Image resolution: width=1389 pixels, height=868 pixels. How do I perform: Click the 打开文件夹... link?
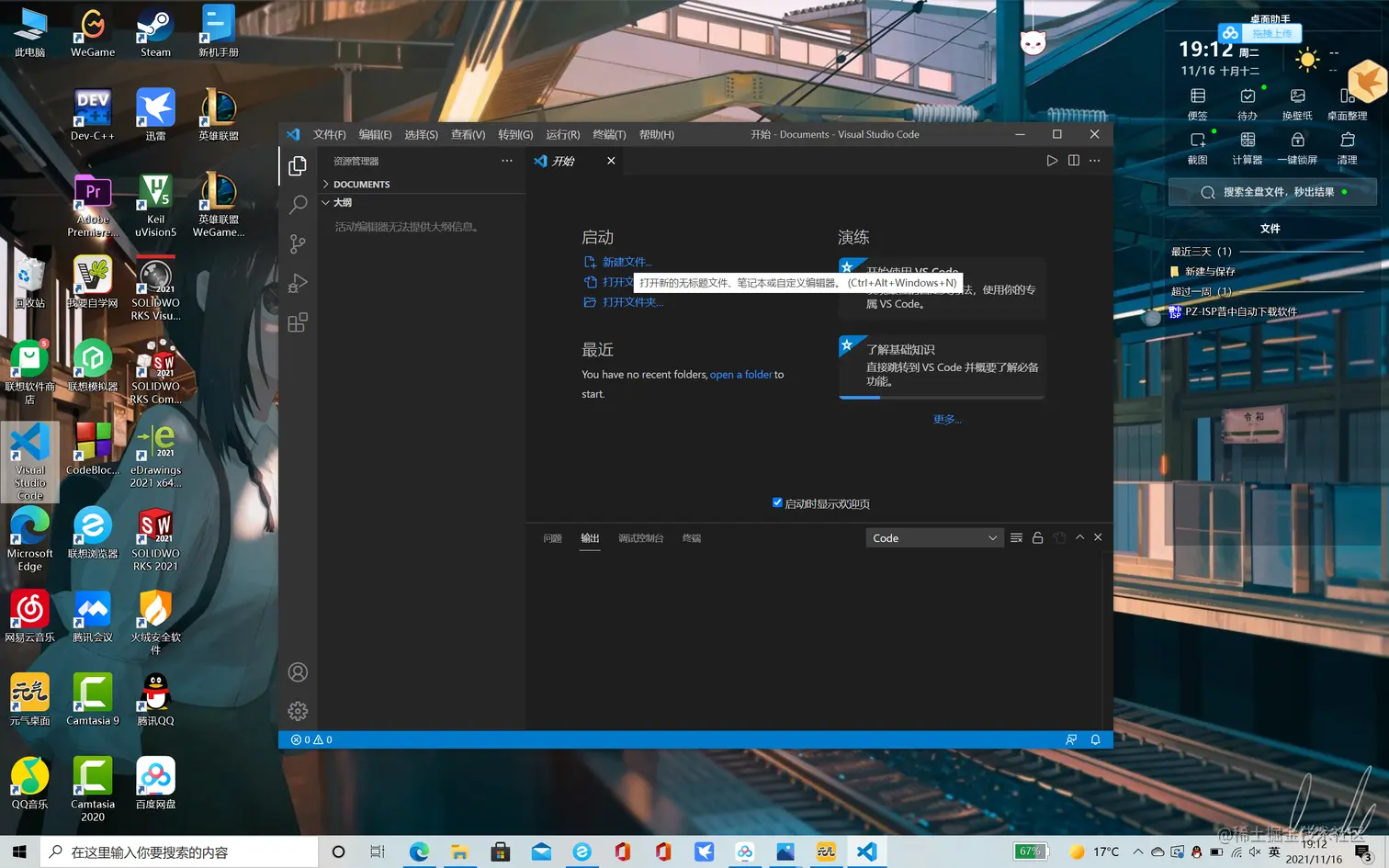coord(633,302)
